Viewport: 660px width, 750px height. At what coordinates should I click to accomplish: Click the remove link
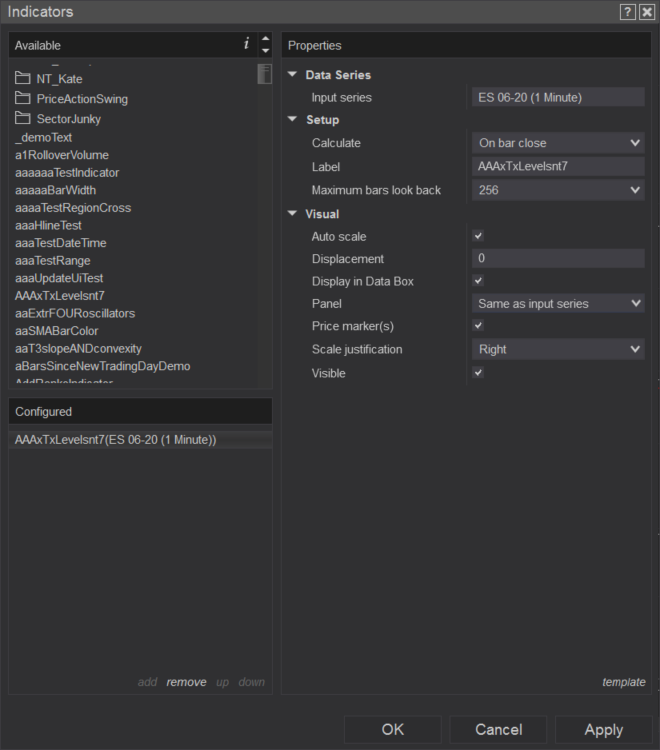(x=186, y=682)
